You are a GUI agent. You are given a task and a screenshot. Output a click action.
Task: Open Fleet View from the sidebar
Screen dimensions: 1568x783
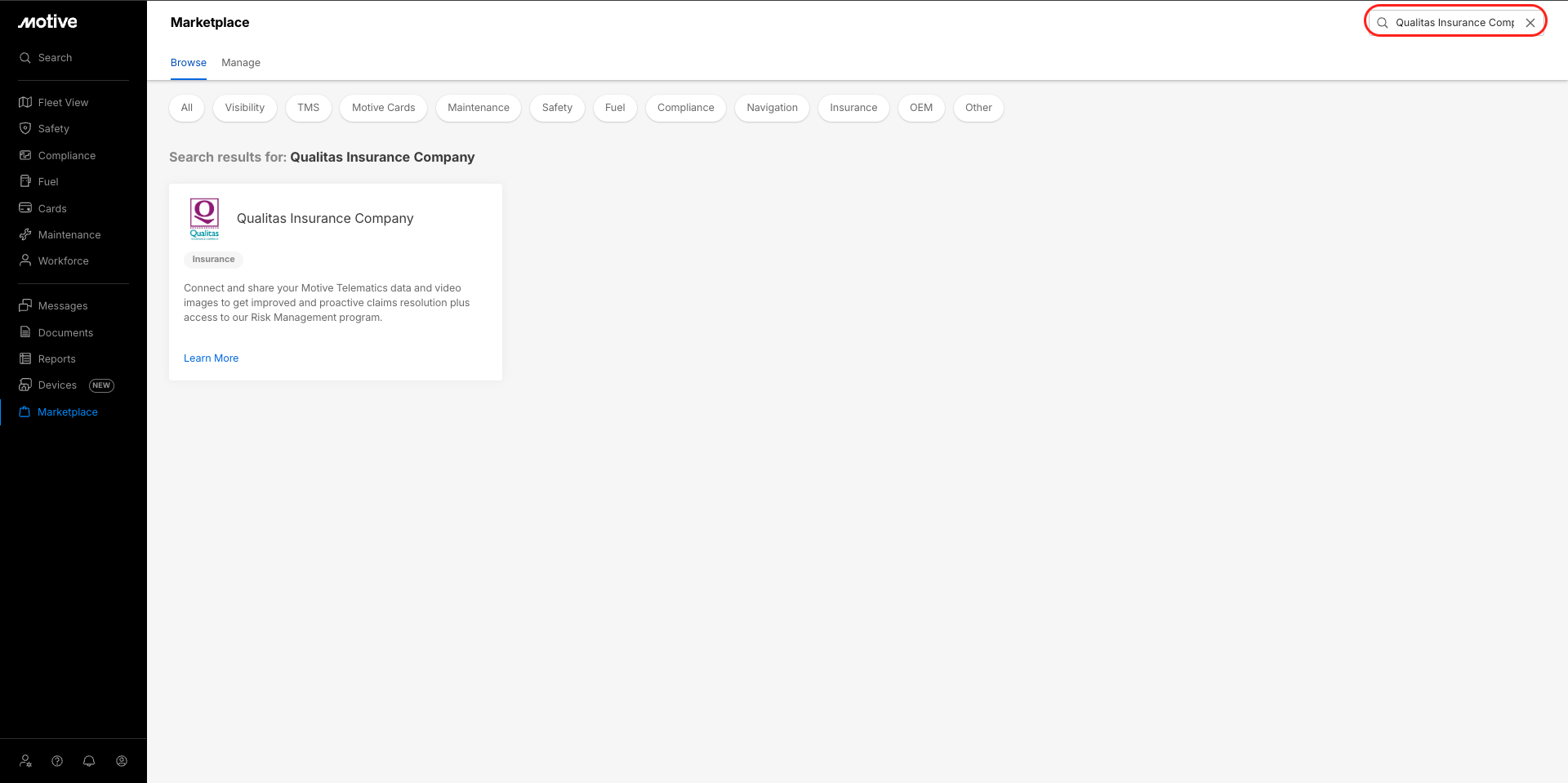(54, 102)
